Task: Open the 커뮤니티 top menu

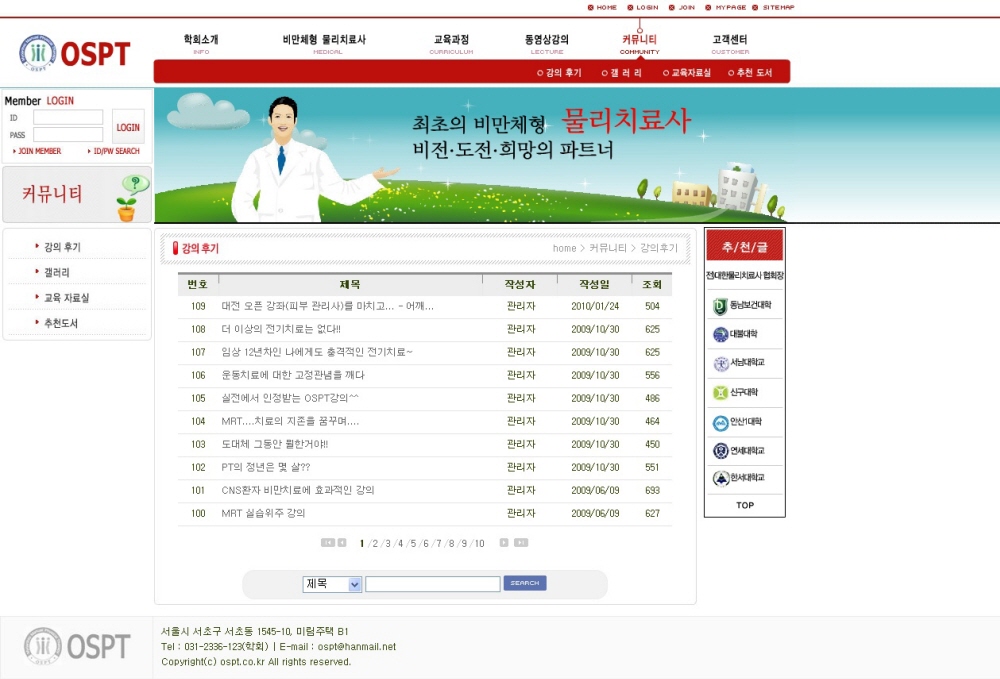Action: (x=639, y=40)
